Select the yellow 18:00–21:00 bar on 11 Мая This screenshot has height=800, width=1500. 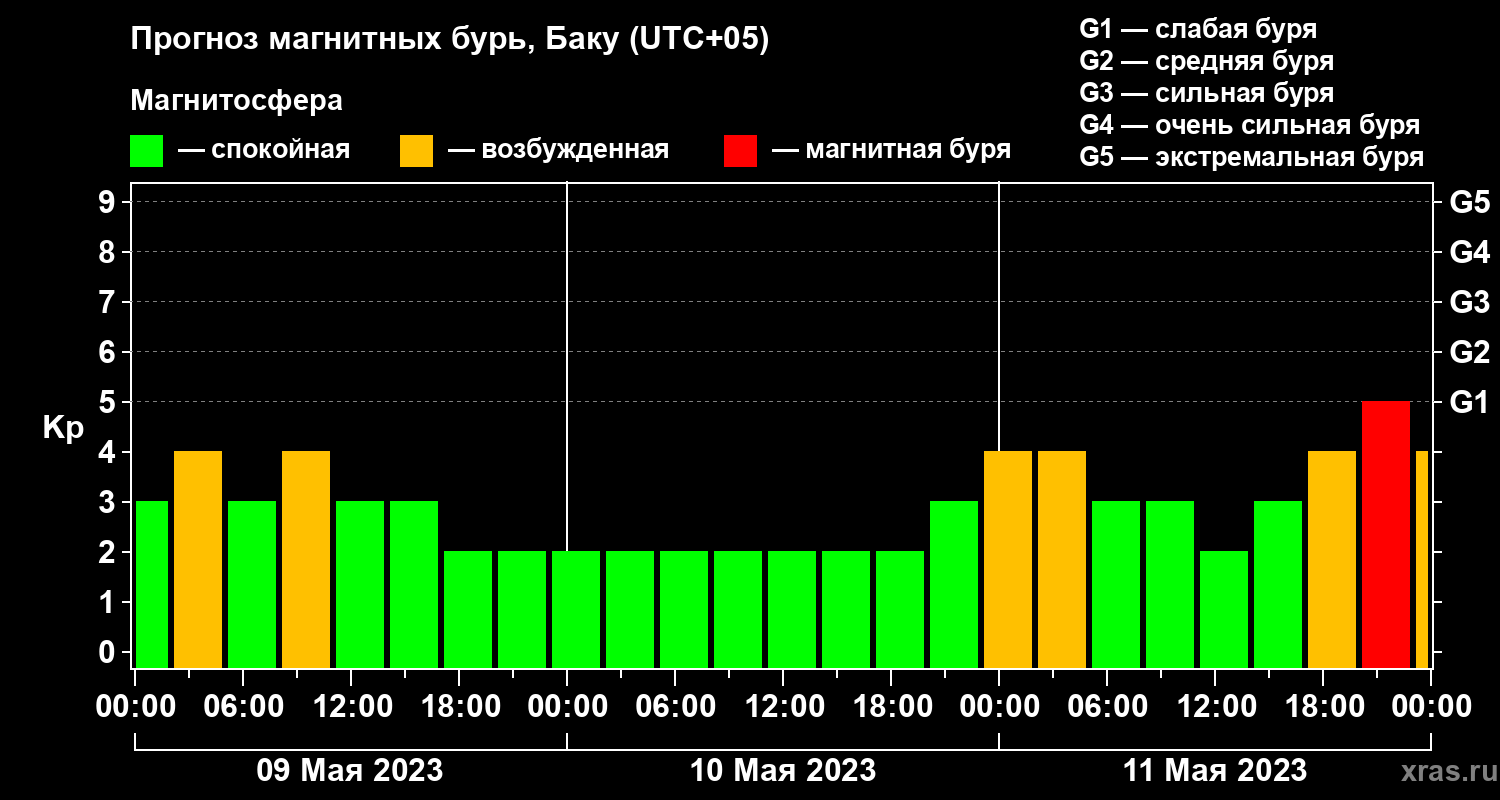[x=1332, y=560]
